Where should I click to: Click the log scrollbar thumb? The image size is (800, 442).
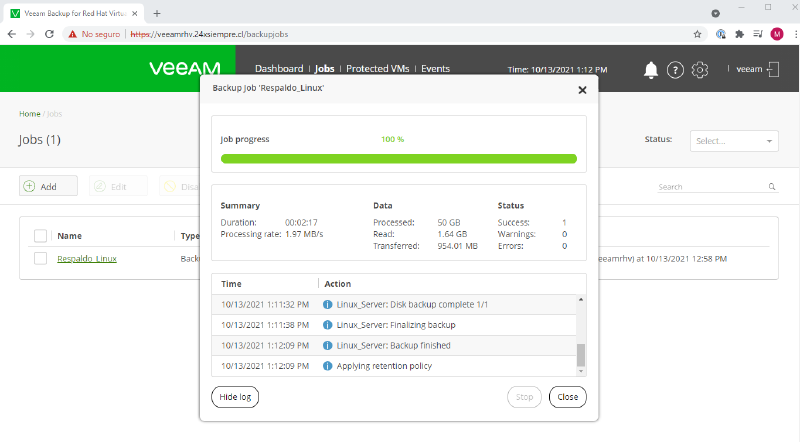tap(581, 355)
